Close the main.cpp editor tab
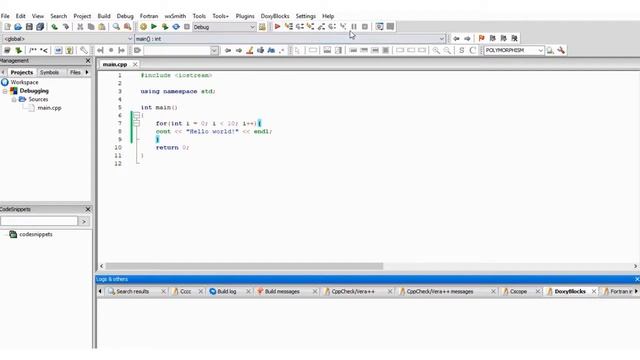Screen dimensions: 640x360 135,64
